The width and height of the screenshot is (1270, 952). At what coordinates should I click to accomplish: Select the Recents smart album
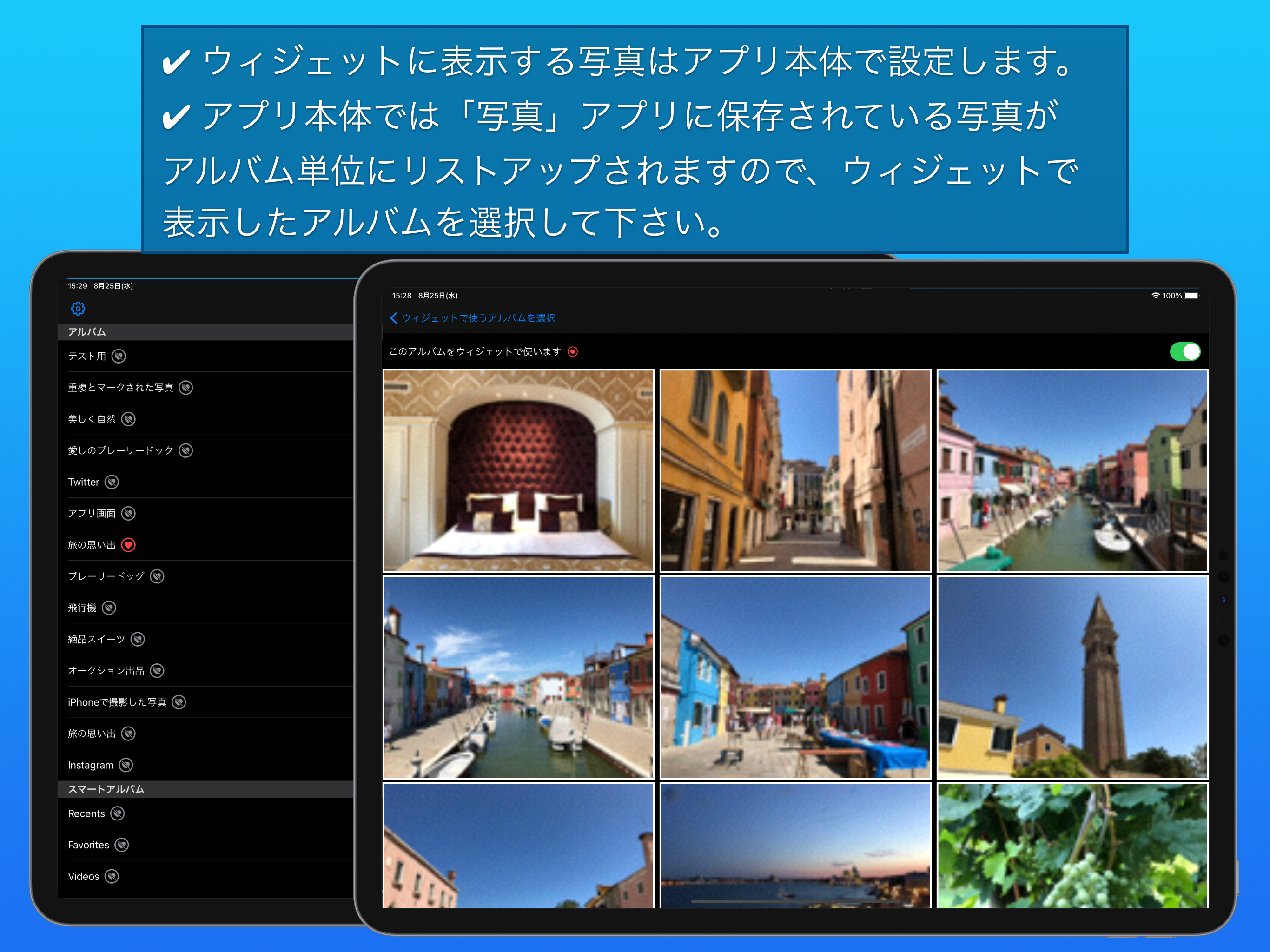[x=86, y=813]
